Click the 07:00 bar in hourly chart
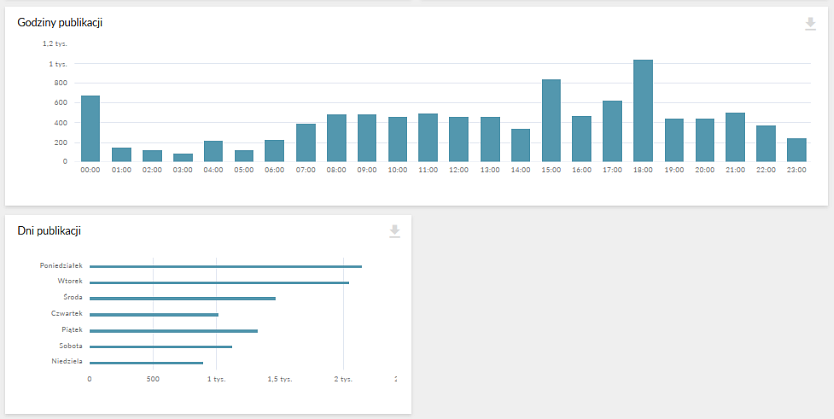 pyautogui.click(x=306, y=143)
